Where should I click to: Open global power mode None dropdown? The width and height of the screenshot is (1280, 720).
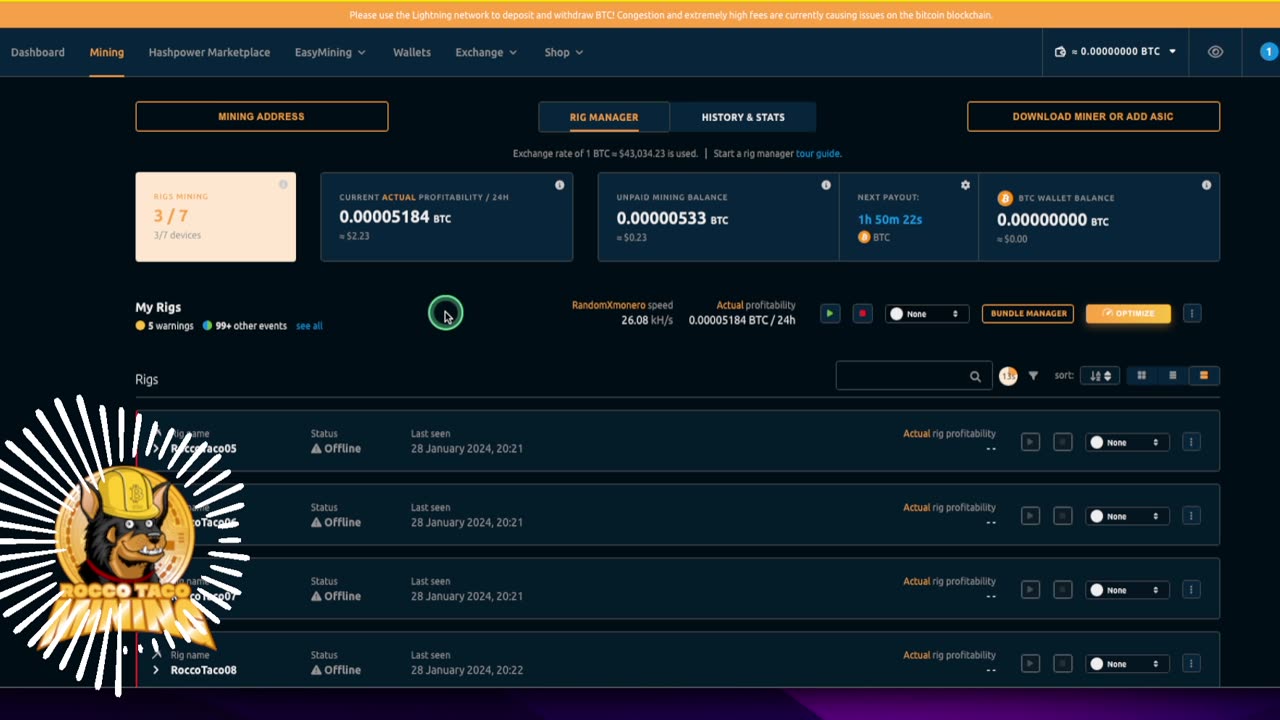[x=927, y=314]
